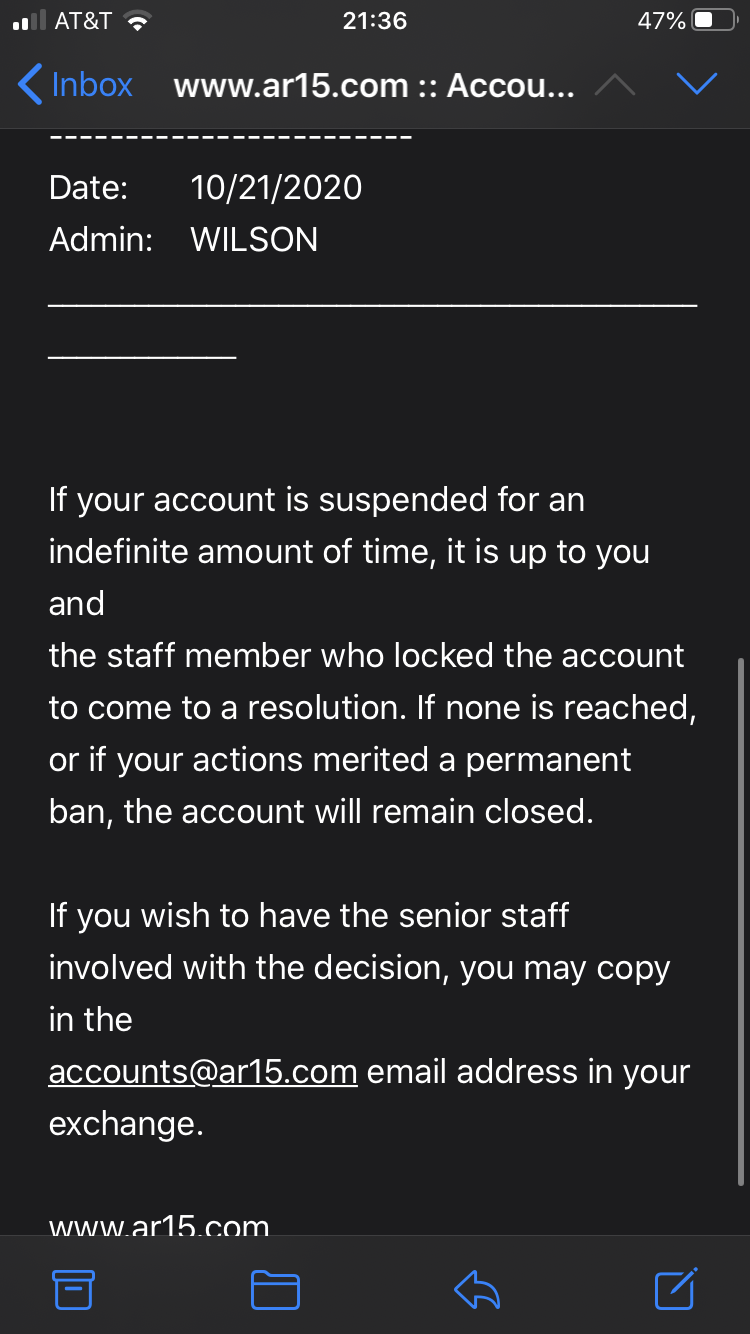The image size is (750, 1334).
Task: Tap the AT&T carrier label
Action: tap(83, 21)
